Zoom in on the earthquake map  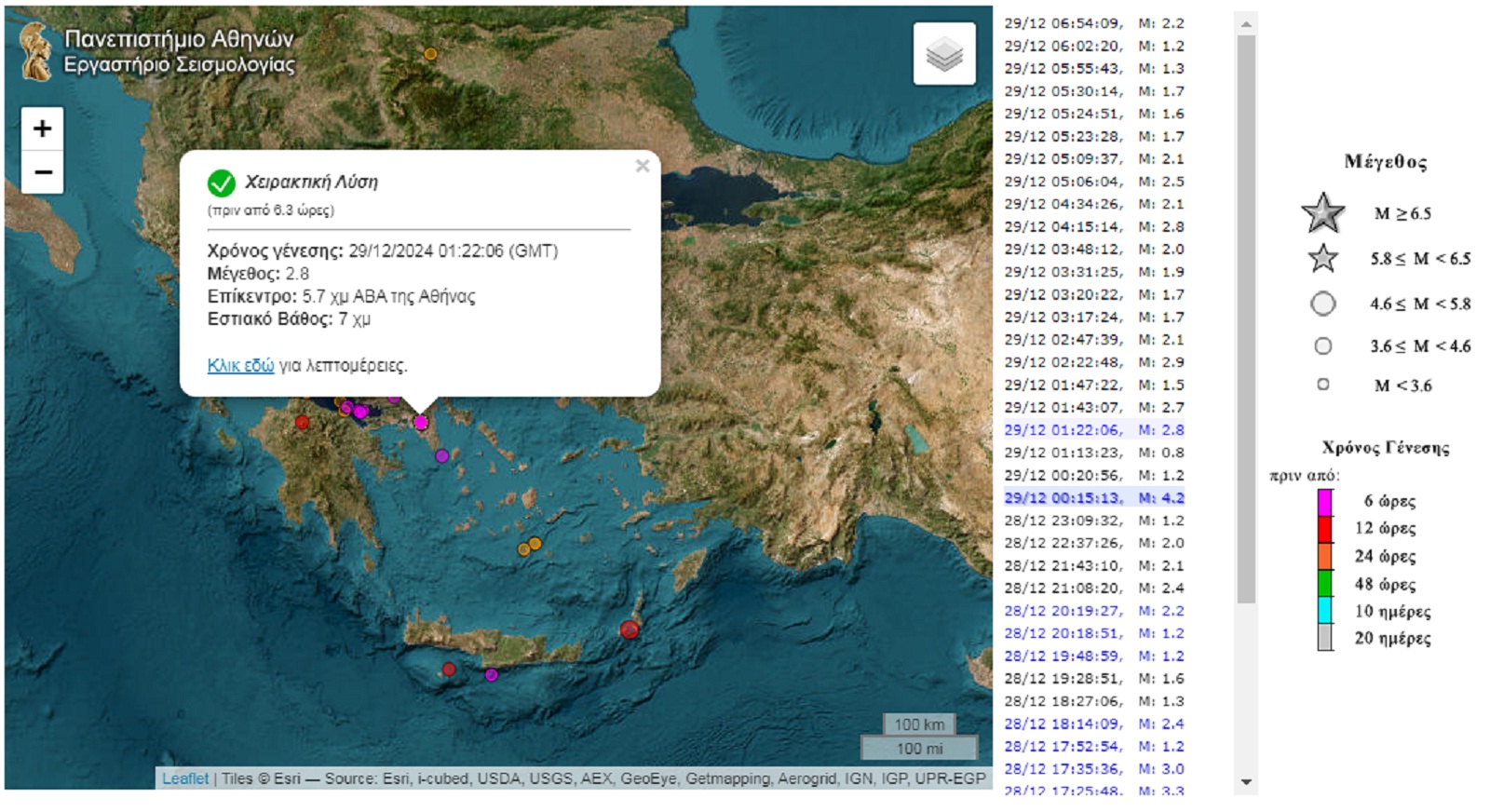[x=42, y=129]
